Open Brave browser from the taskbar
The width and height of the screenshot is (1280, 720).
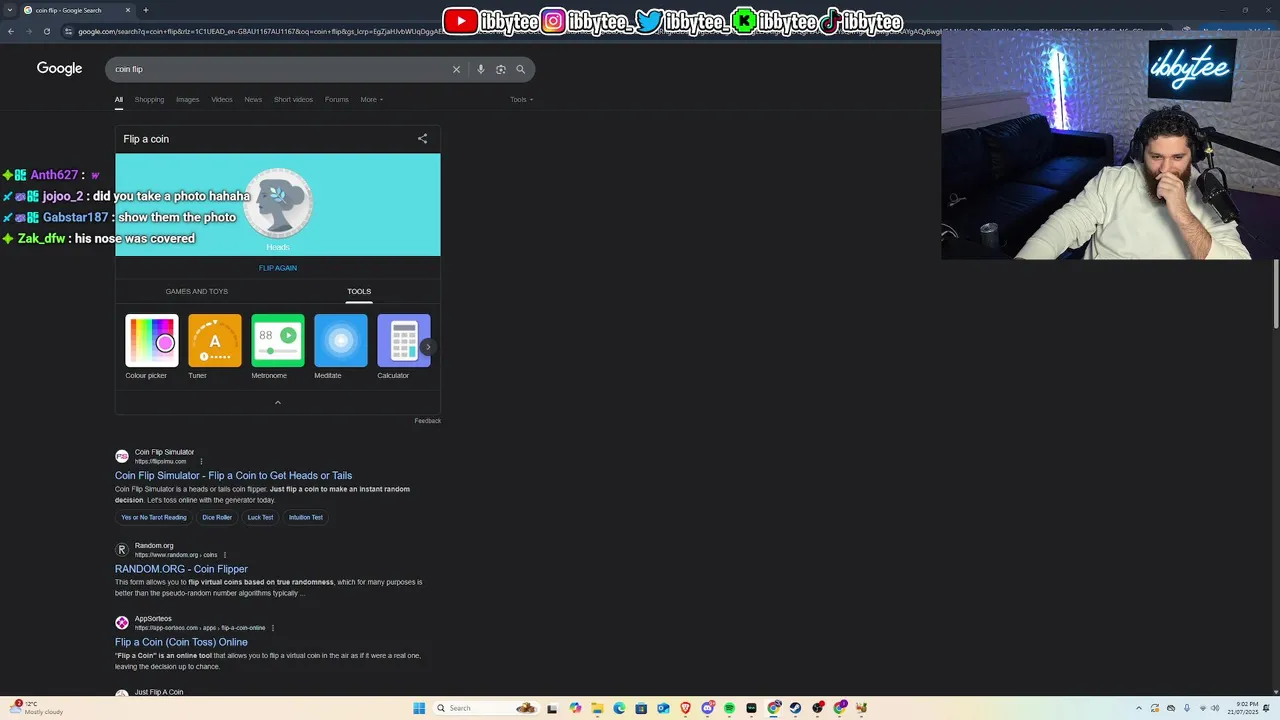tap(685, 708)
